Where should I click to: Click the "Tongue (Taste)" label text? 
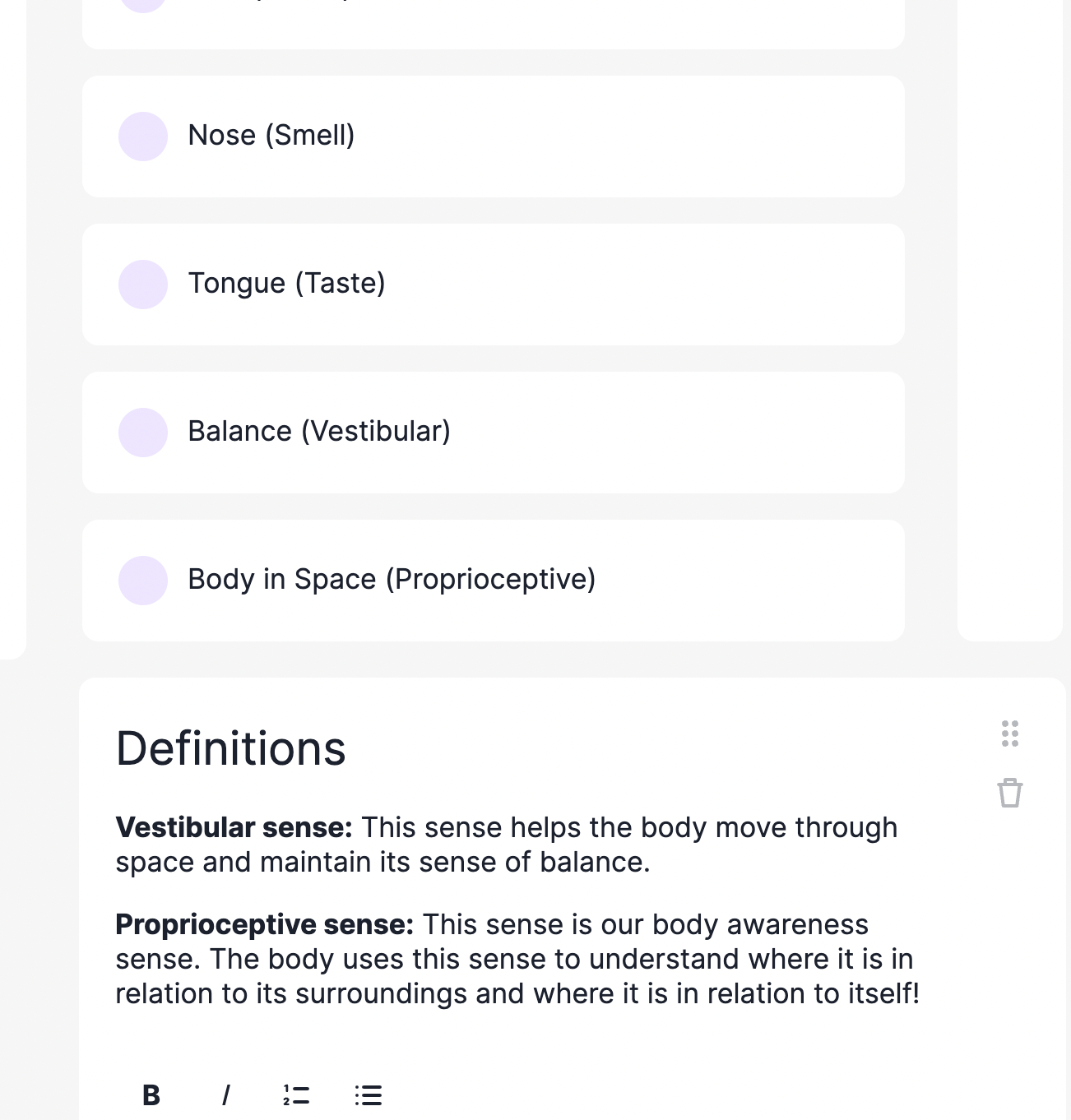(286, 284)
